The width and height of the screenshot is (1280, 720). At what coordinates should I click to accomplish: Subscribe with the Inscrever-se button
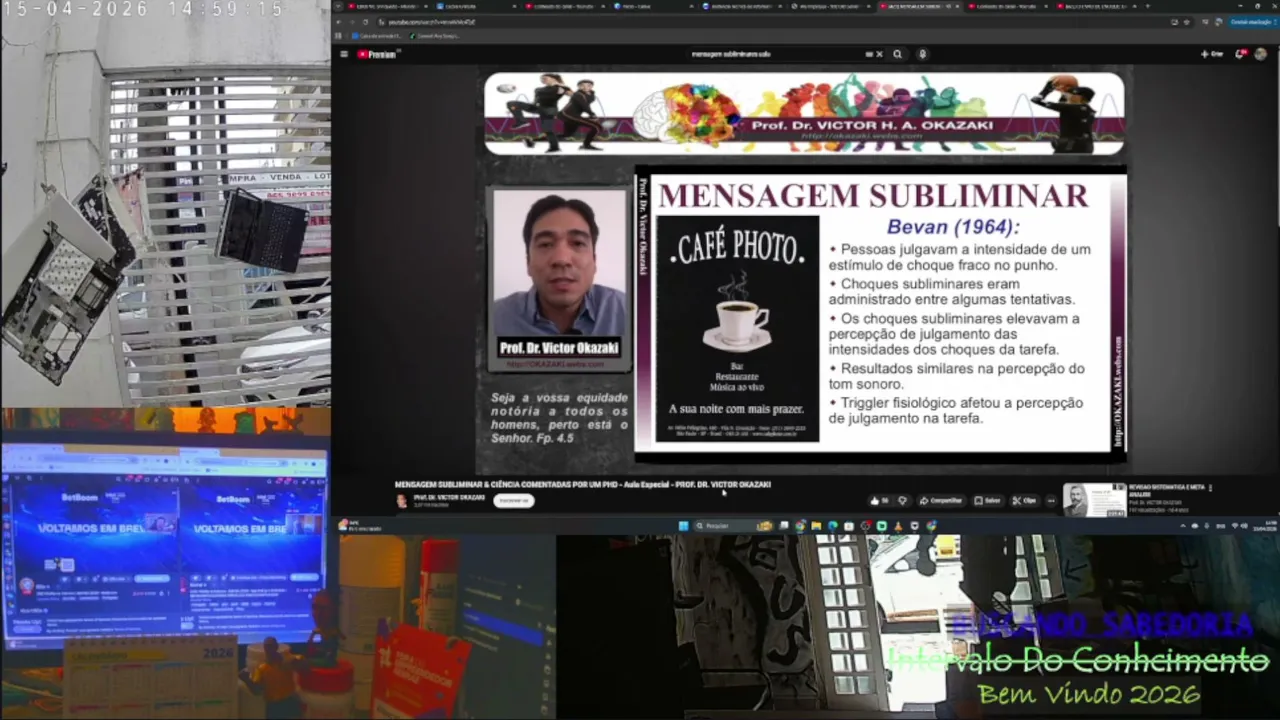tap(513, 500)
